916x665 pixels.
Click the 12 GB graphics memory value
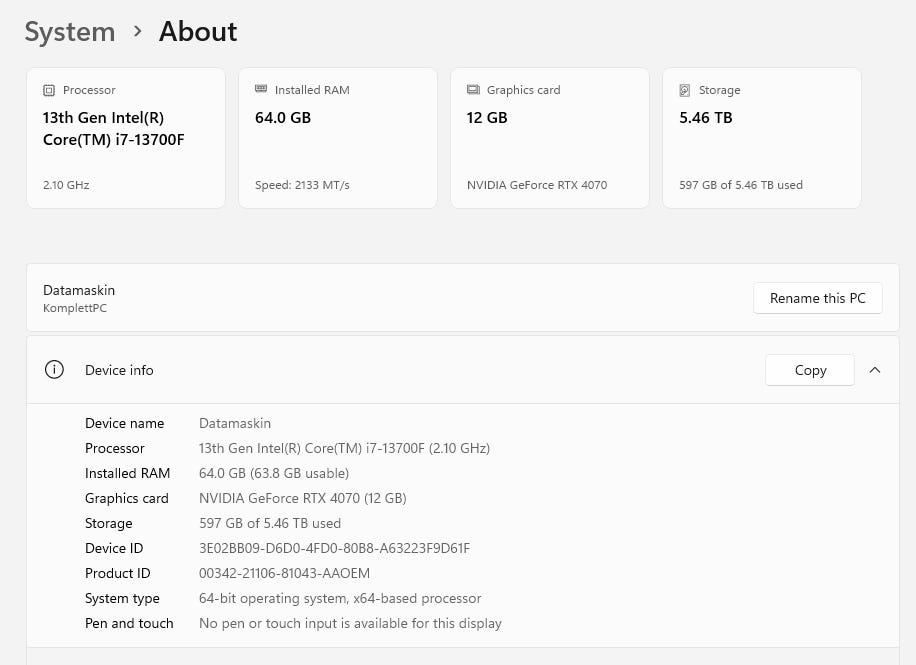click(x=487, y=117)
